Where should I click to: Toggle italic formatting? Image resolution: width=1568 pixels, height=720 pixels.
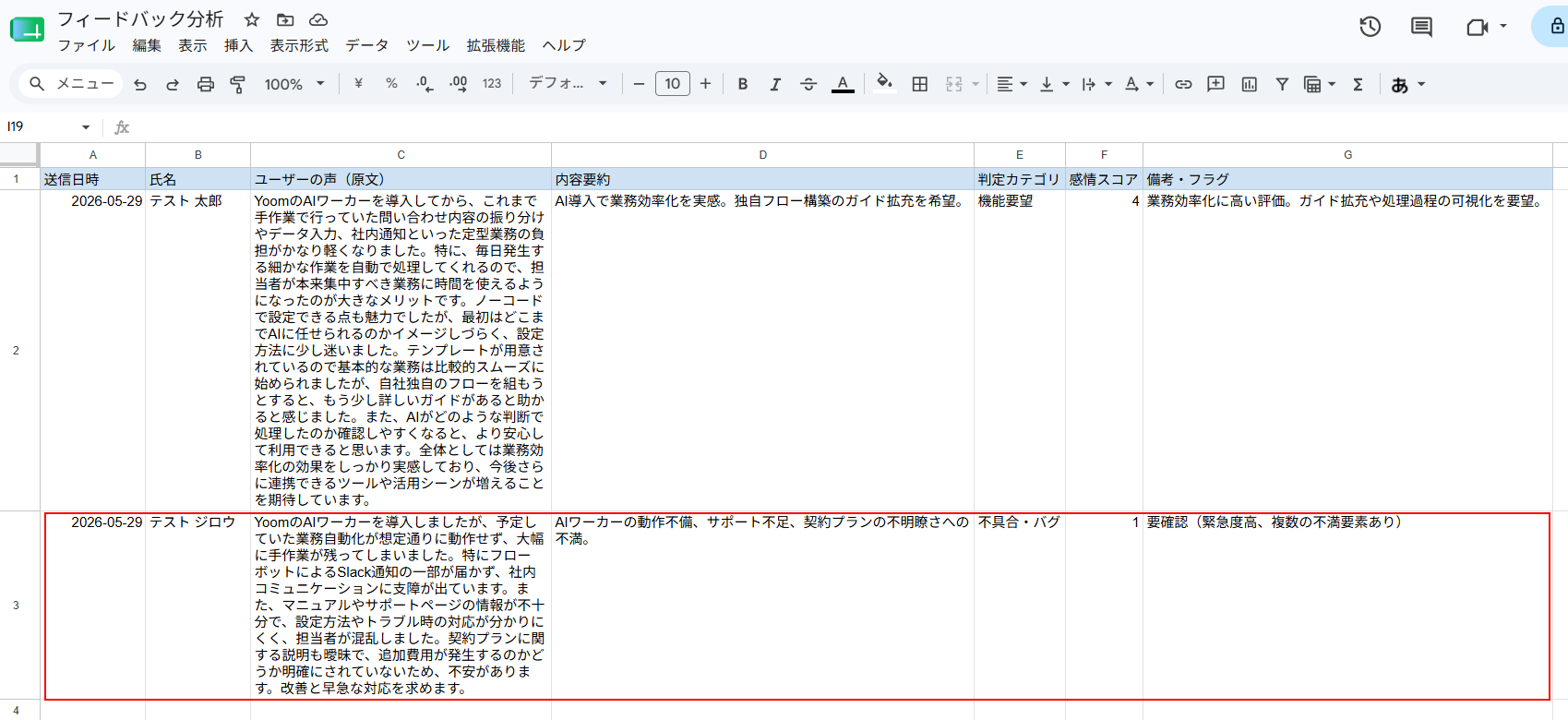(775, 84)
